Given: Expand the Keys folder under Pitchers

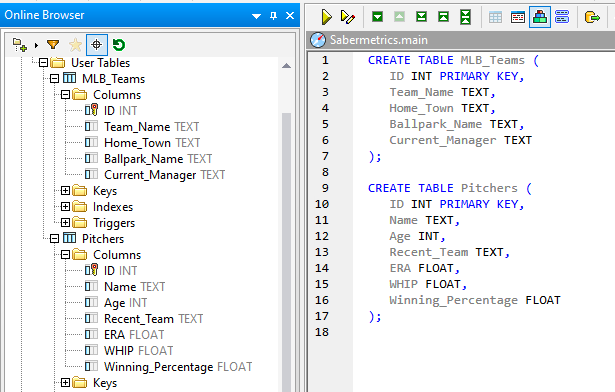Looking at the screenshot, I should (x=66, y=383).
